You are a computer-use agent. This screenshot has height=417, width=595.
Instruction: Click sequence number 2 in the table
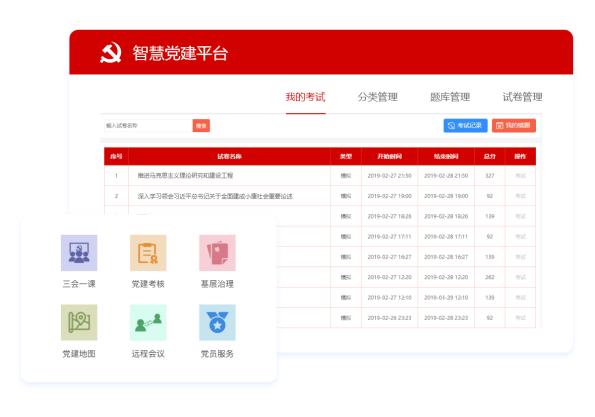pyautogui.click(x=116, y=196)
